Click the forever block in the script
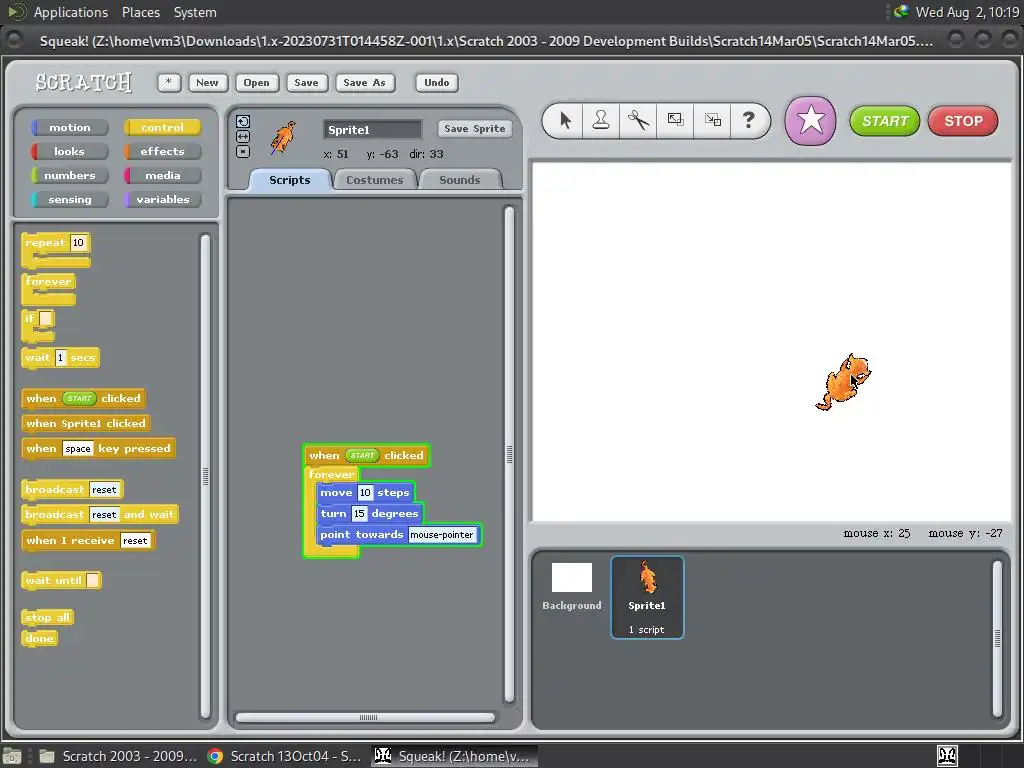Screen dimensions: 1024x768 coord(331,475)
